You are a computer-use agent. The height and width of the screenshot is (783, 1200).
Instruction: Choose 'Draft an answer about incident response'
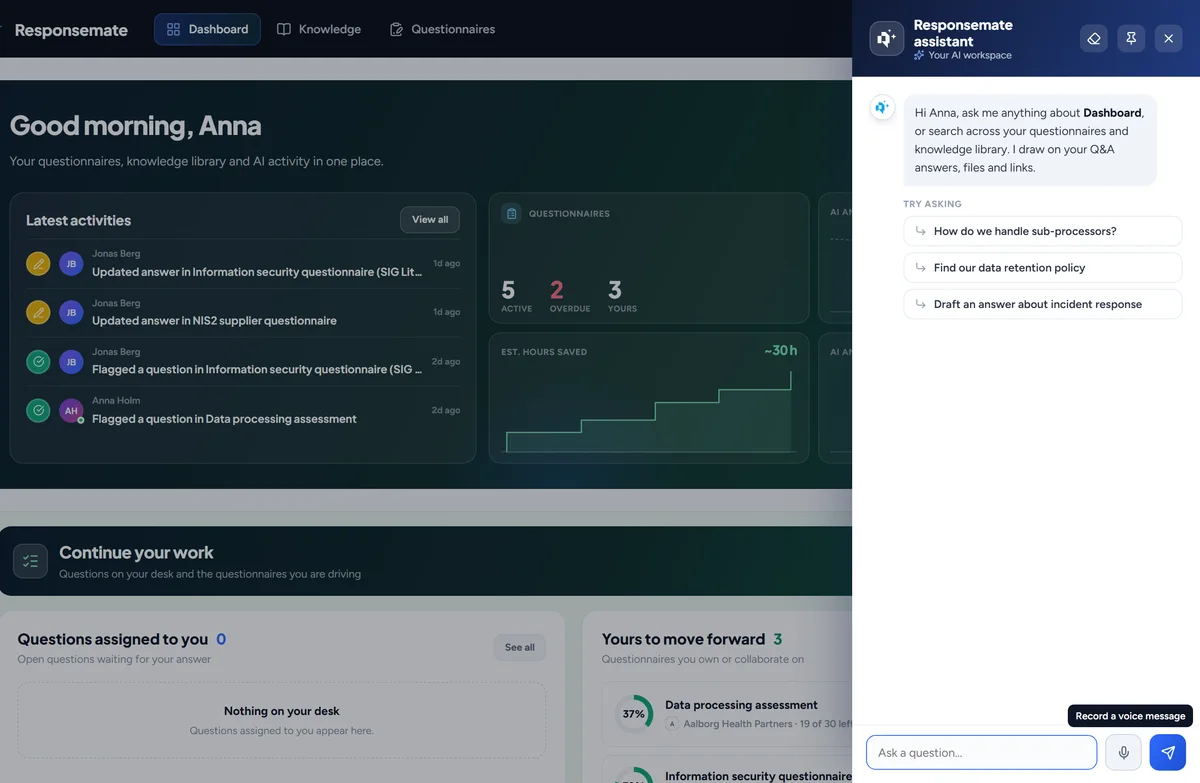click(x=1043, y=304)
